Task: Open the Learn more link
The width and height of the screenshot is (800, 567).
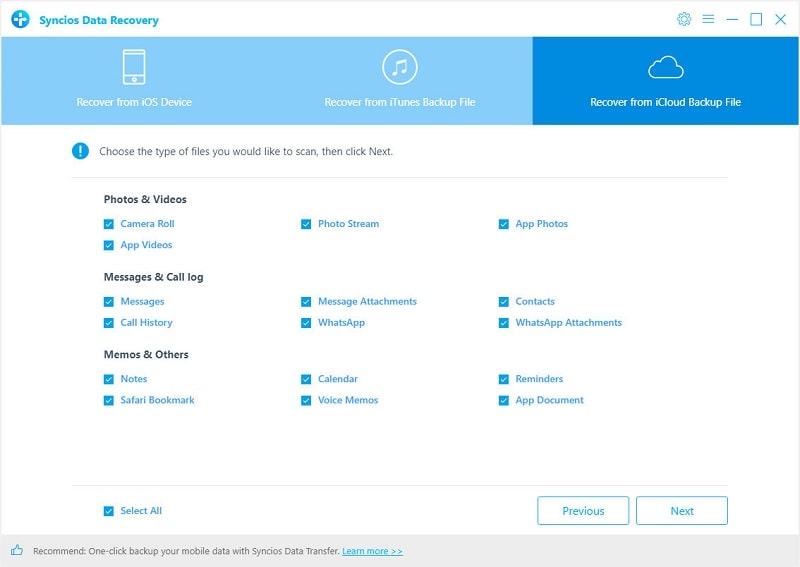Action: click(372, 551)
